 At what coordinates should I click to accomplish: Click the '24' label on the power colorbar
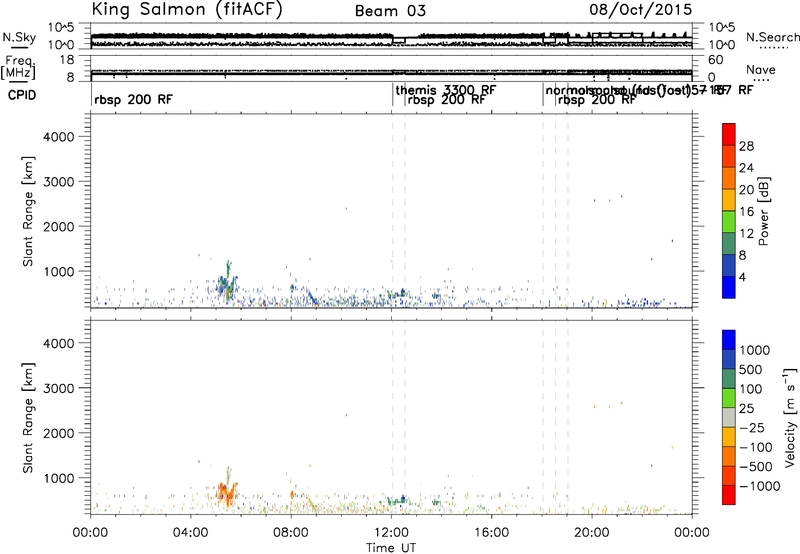[x=746, y=168]
